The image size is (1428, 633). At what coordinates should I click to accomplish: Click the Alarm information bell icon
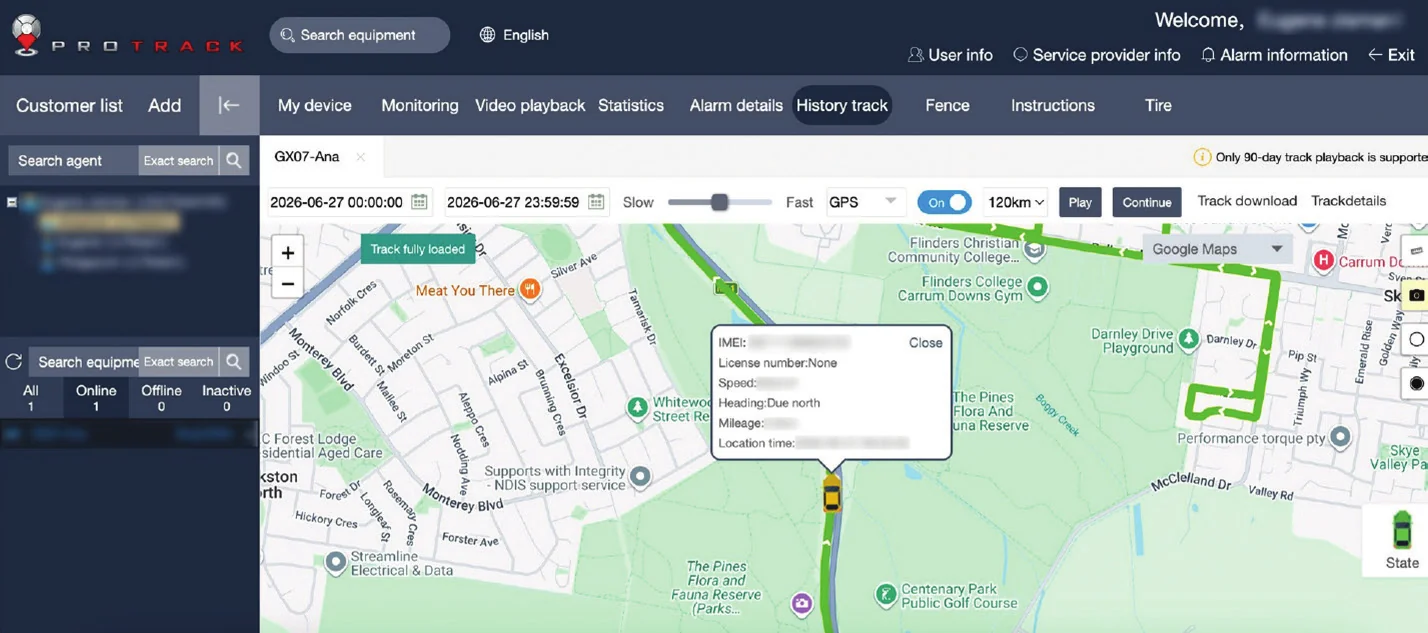coord(1208,55)
